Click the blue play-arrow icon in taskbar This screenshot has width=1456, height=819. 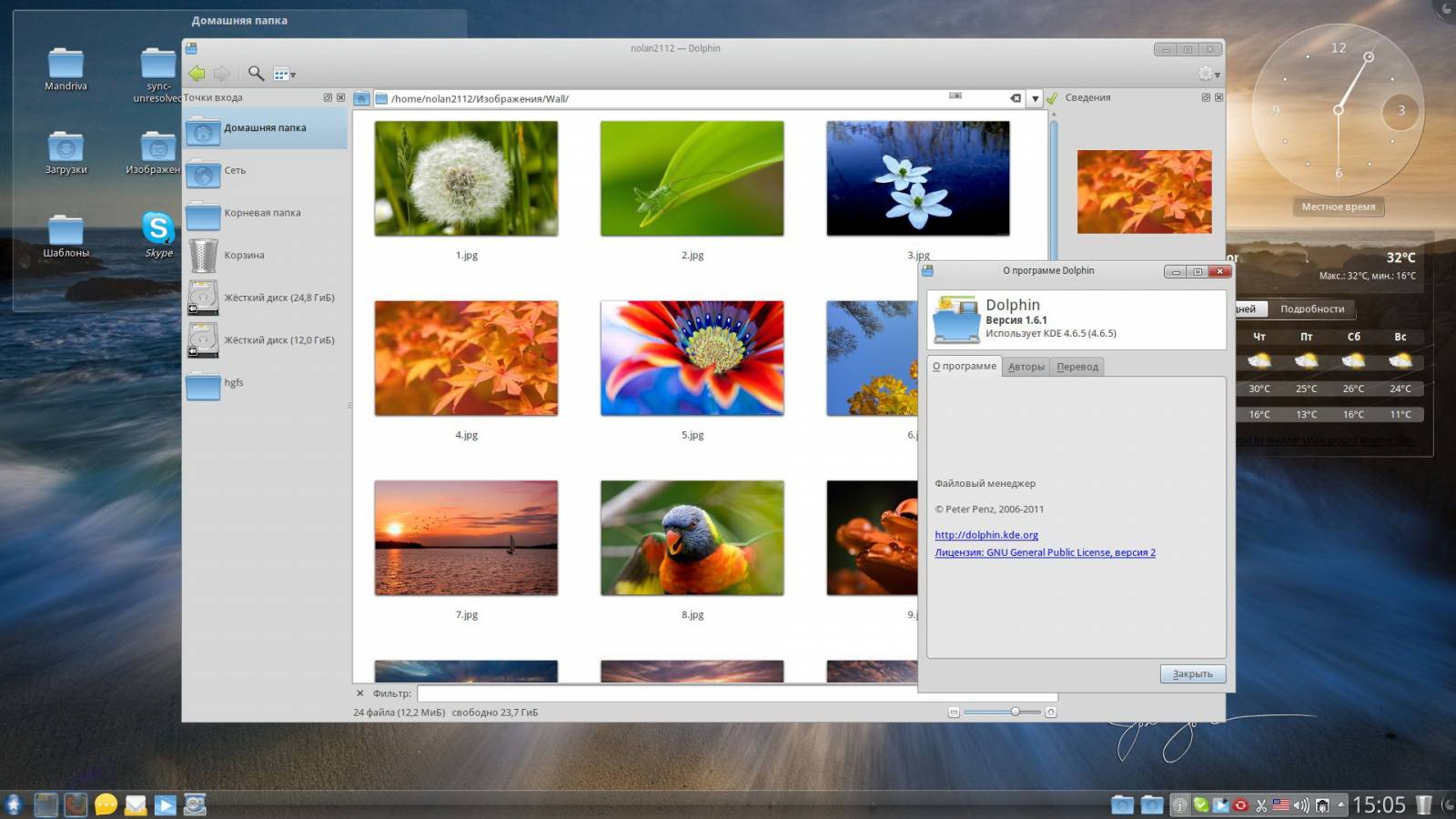(166, 804)
